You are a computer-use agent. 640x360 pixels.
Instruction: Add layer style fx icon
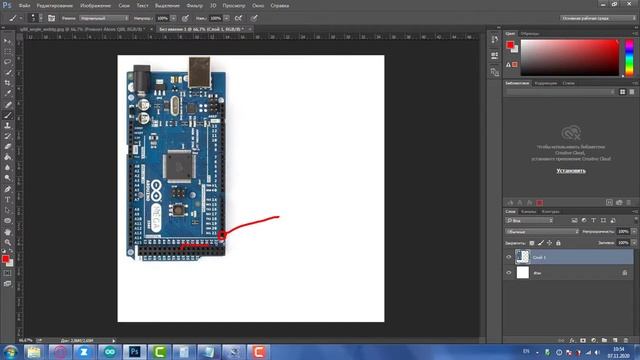[572, 340]
